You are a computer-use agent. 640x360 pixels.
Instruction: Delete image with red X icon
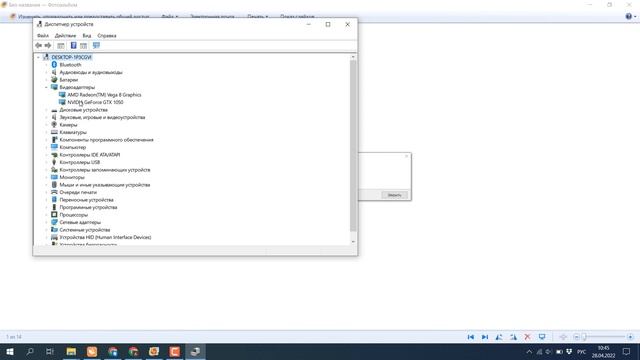coord(527,337)
